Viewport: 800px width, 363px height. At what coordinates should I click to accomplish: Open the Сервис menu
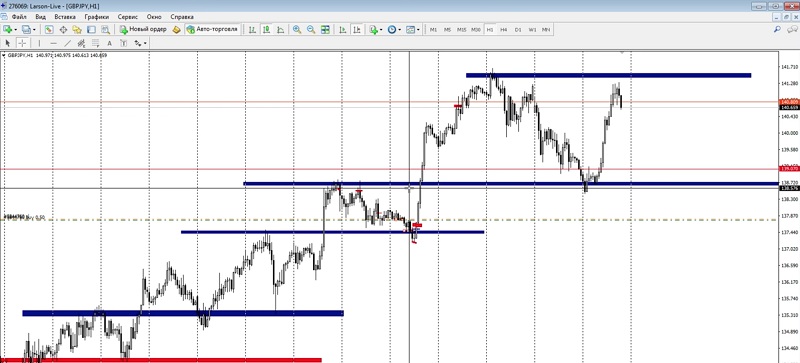click(x=128, y=16)
